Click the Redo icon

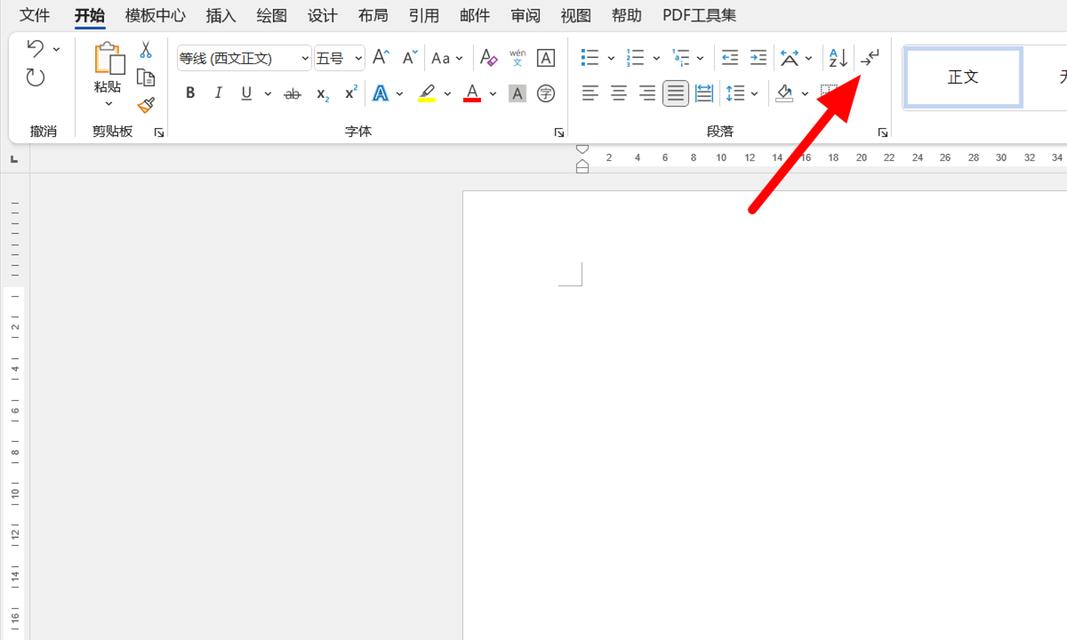click(x=35, y=78)
